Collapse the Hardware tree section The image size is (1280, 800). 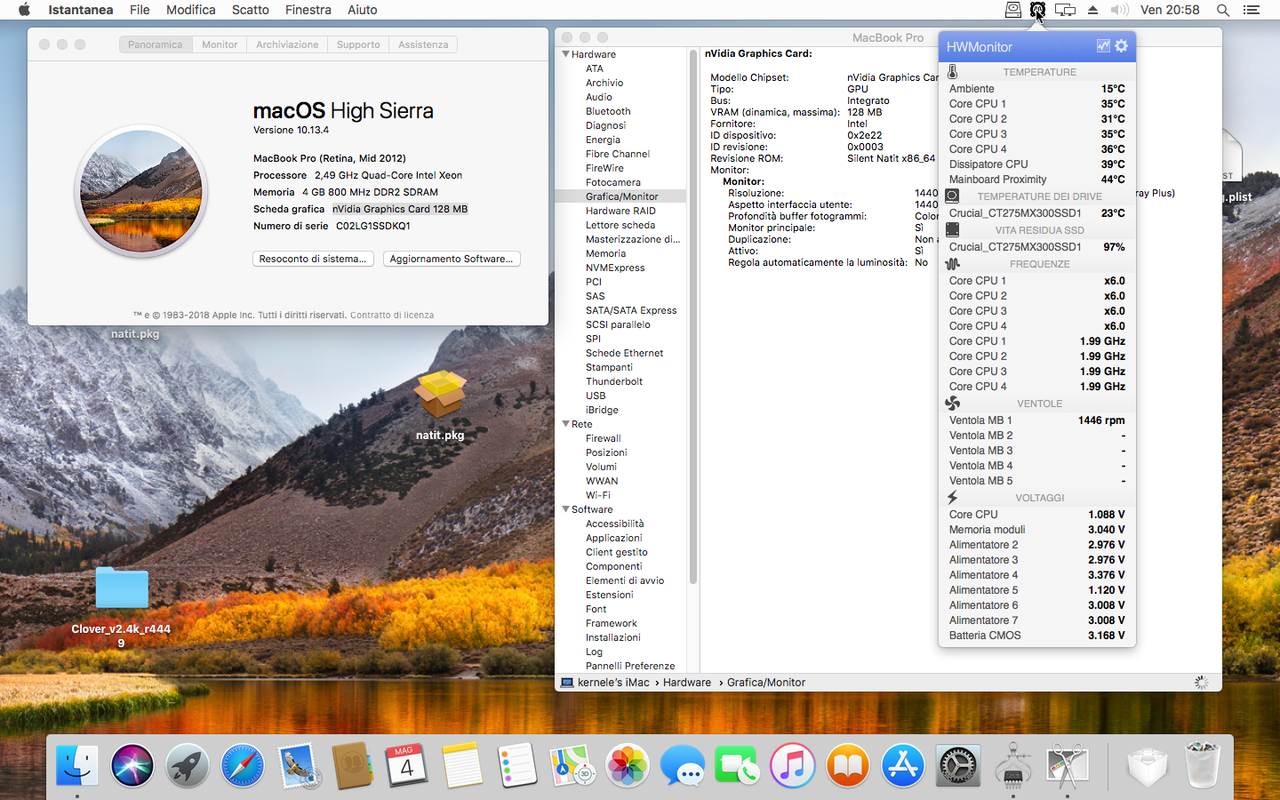point(566,54)
